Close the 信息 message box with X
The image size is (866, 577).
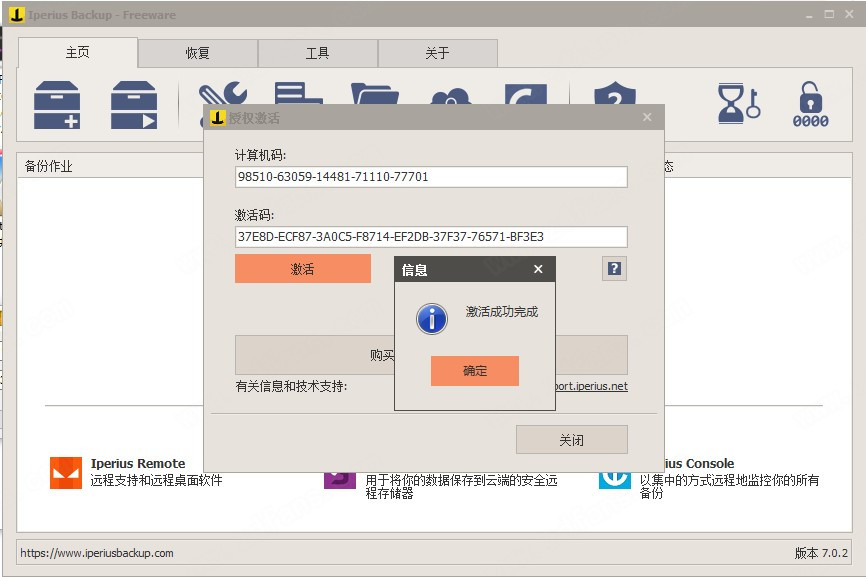pos(538,269)
